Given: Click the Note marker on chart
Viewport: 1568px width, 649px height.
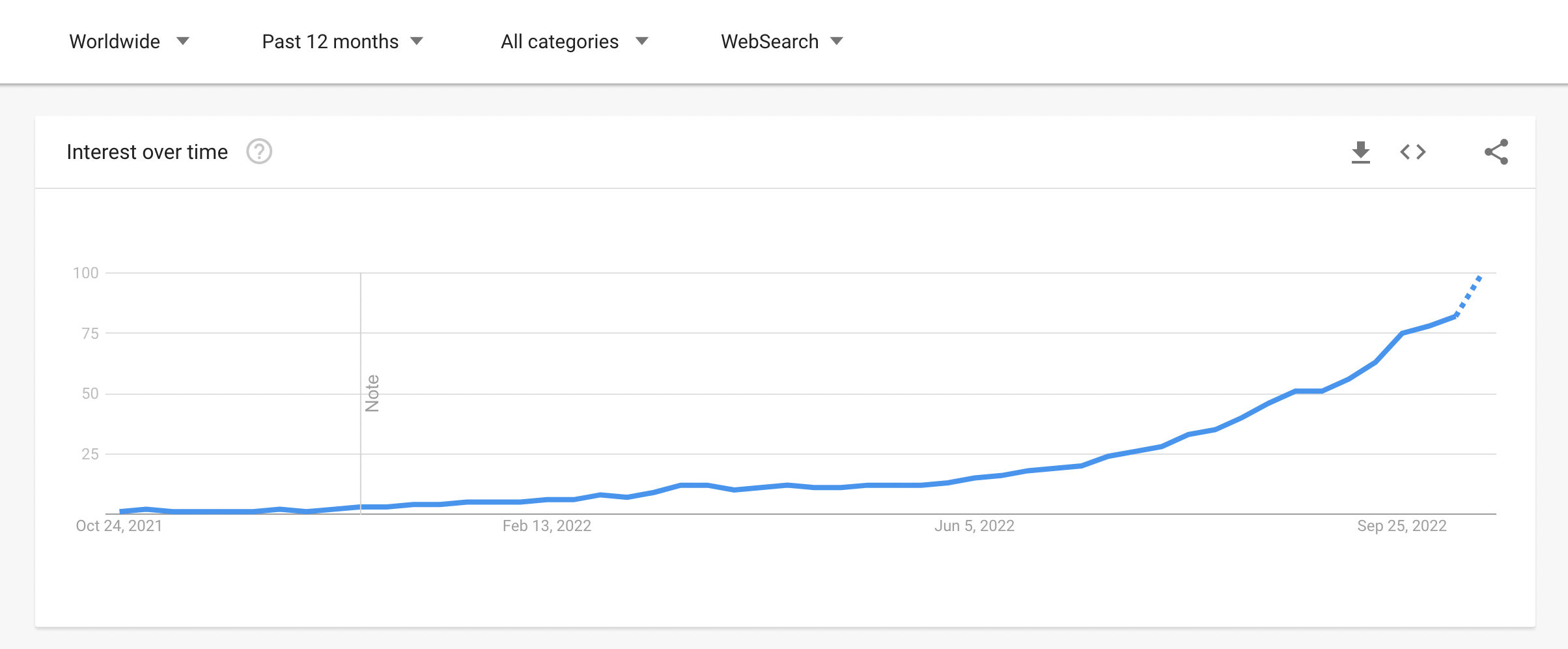Looking at the screenshot, I should click(372, 393).
